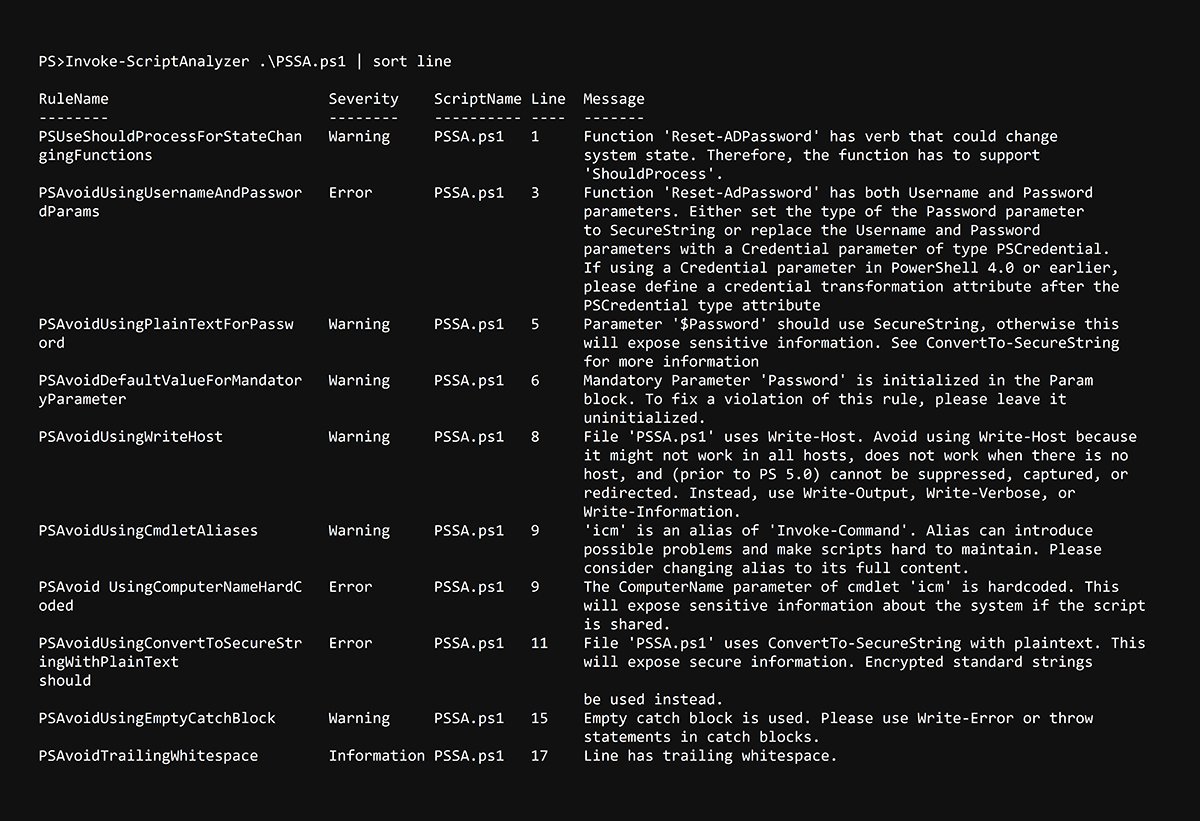Click line number 15 for the empty catch warning
Image resolution: width=1200 pixels, height=821 pixels.
coord(538,718)
